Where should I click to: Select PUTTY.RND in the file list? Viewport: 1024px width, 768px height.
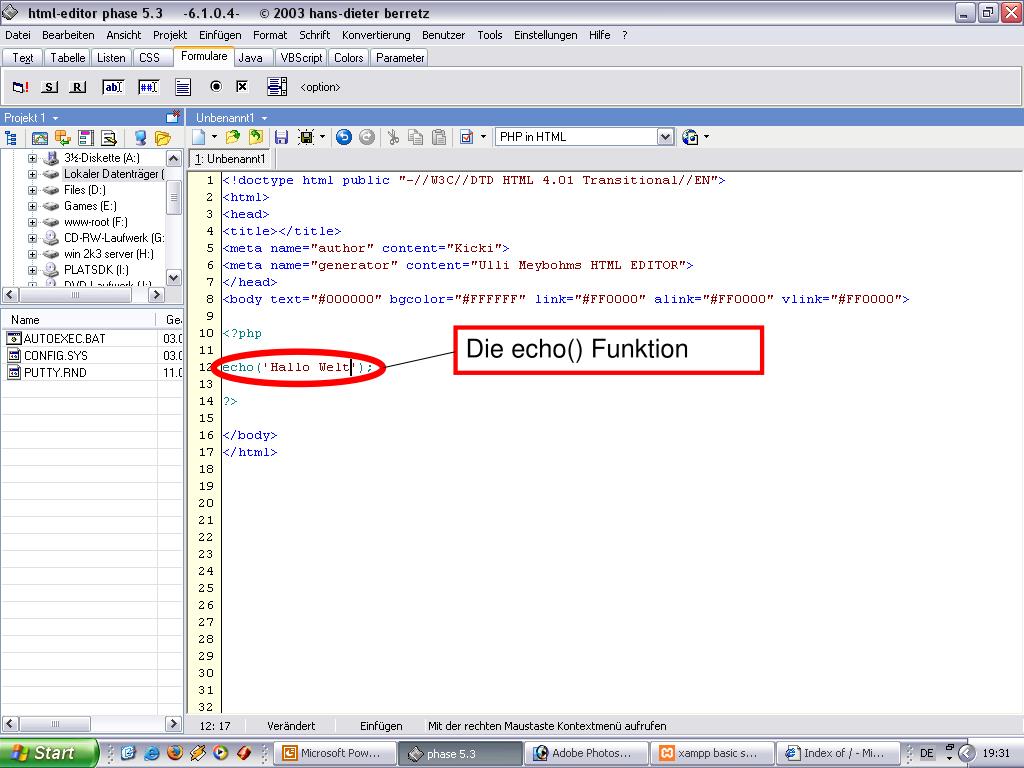tap(55, 372)
